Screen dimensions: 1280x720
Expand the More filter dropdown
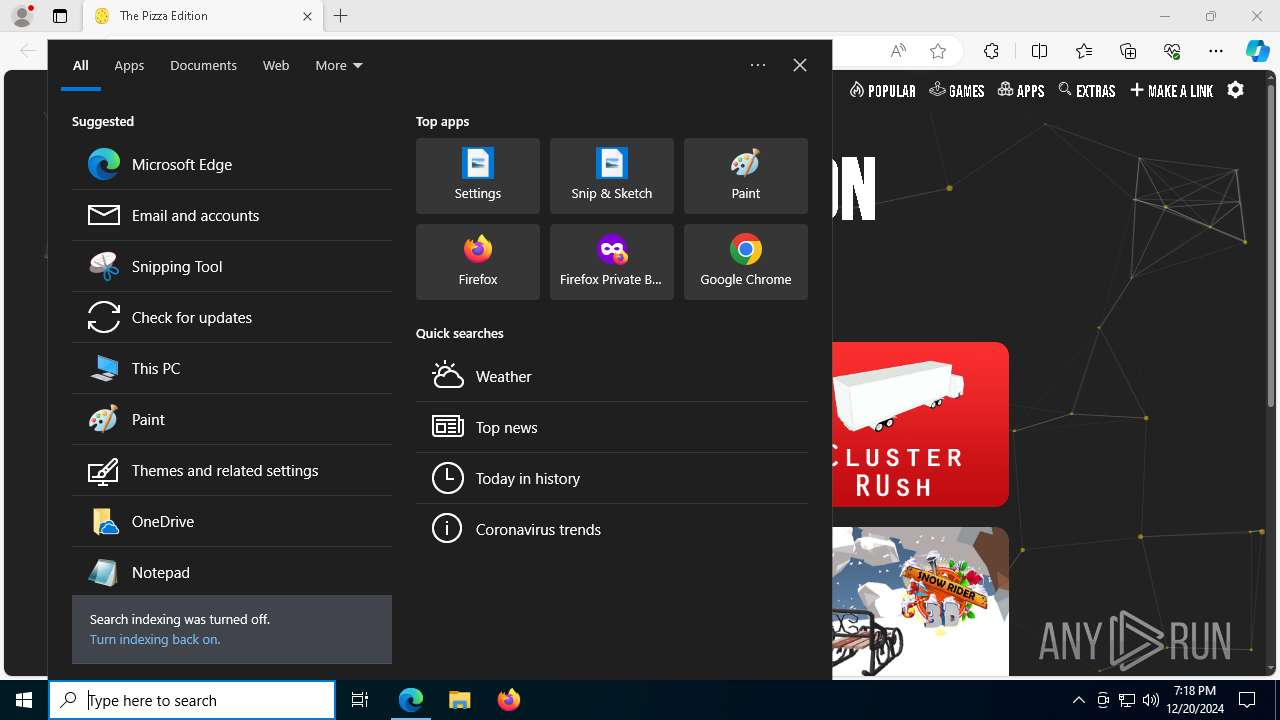pos(339,65)
